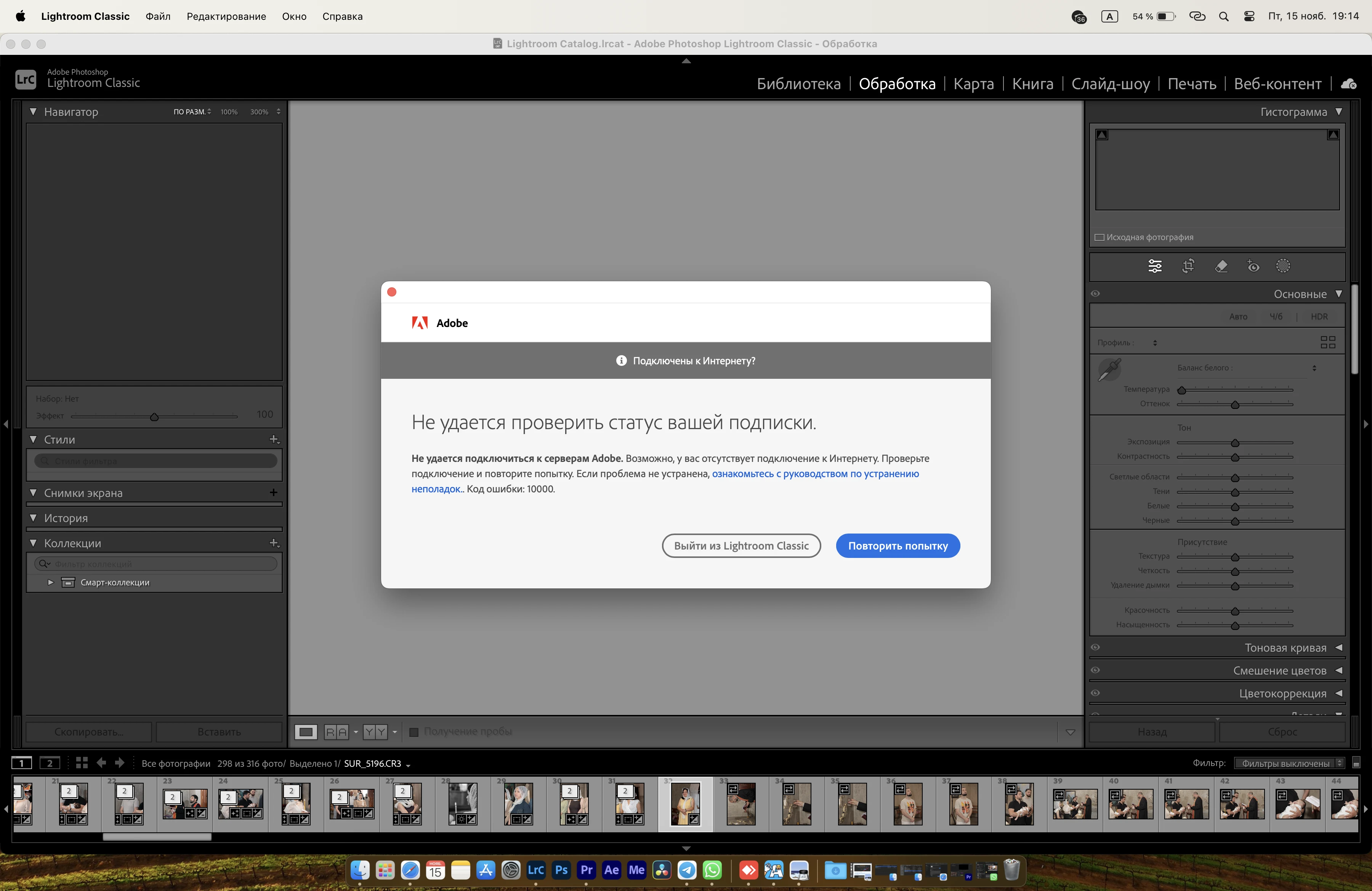Collapse the Снимки экрана panel
The height and width of the screenshot is (891, 1372).
pos(34,493)
